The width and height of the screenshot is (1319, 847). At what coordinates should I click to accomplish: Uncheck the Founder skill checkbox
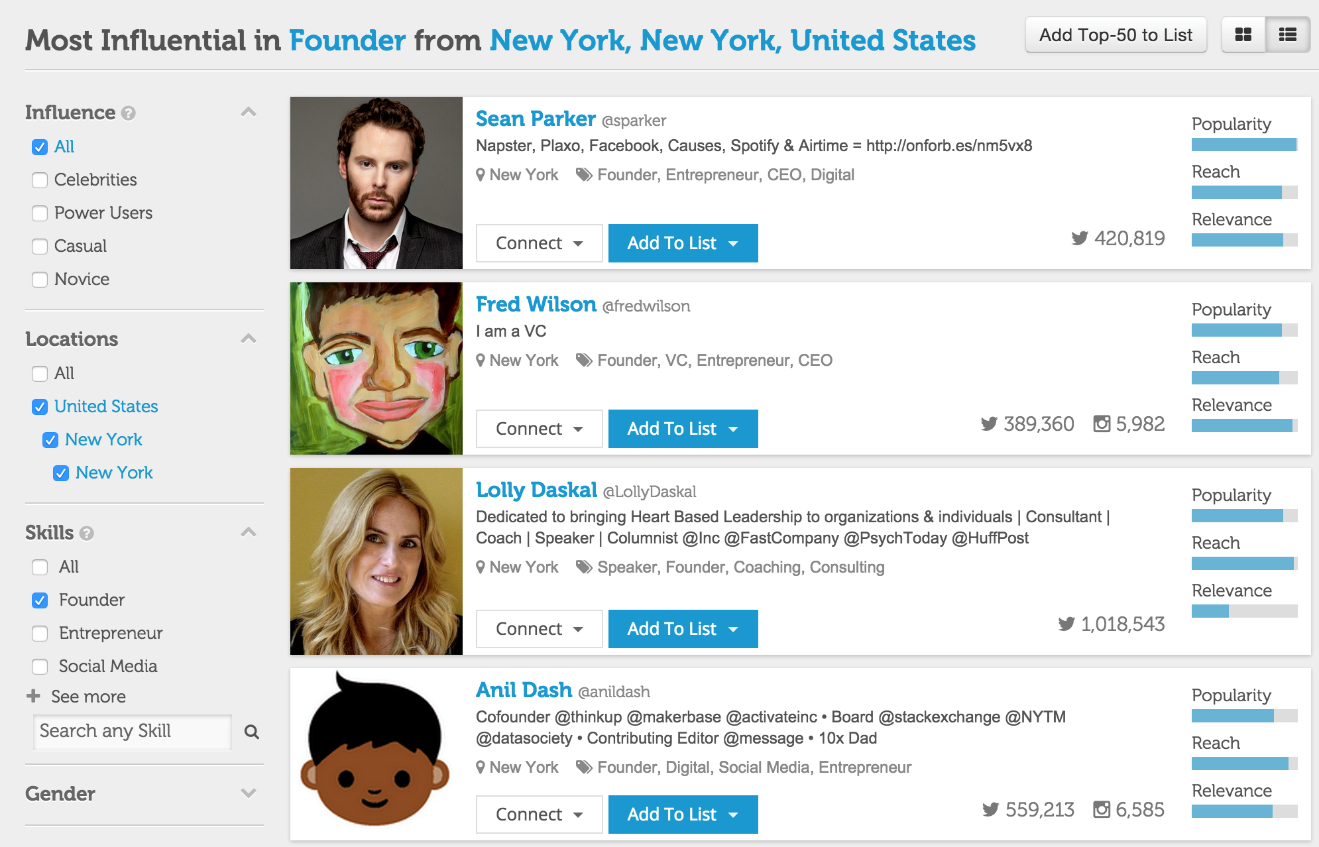click(x=40, y=600)
